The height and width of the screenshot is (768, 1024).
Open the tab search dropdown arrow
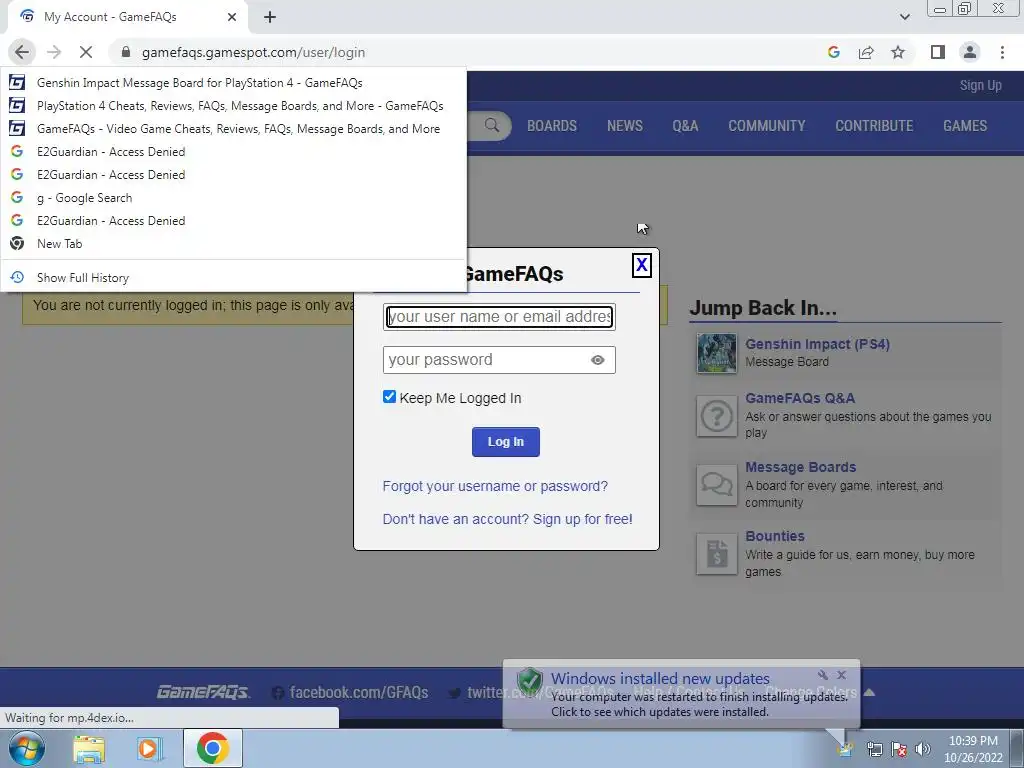click(904, 17)
